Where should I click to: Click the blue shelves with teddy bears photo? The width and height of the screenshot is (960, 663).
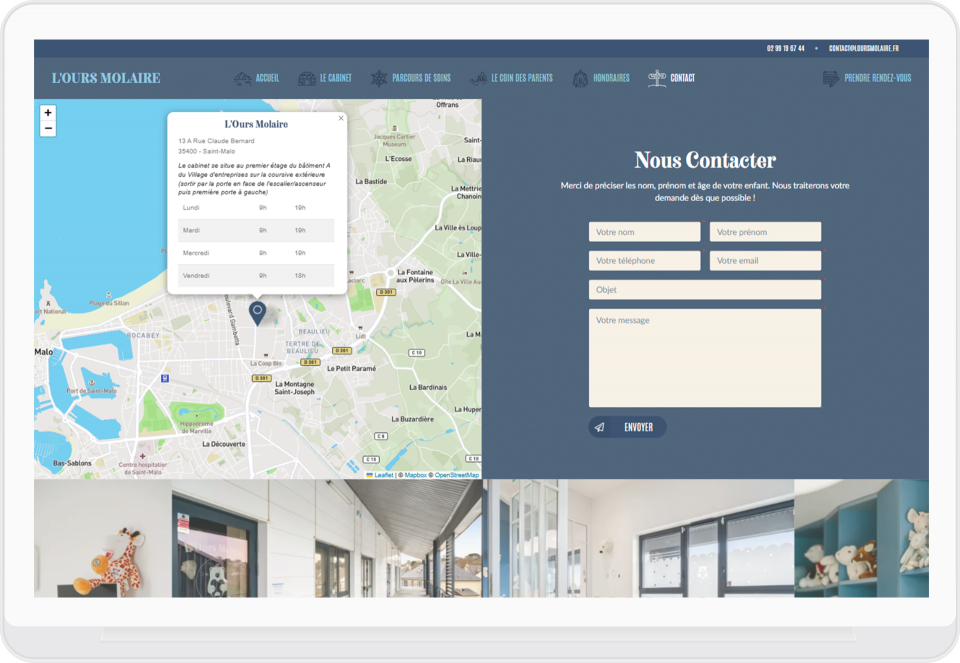[x=861, y=538]
